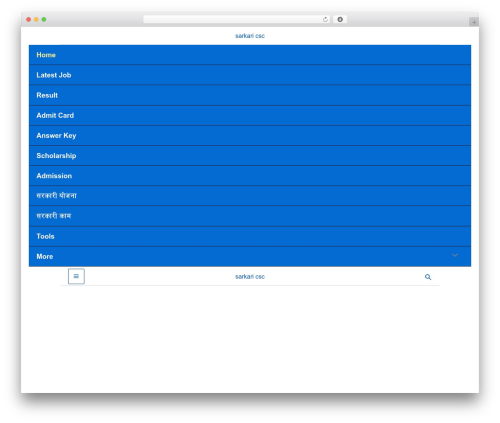The height and width of the screenshot is (423, 500).
Task: Go to Latest Job section
Action: [x=250, y=75]
